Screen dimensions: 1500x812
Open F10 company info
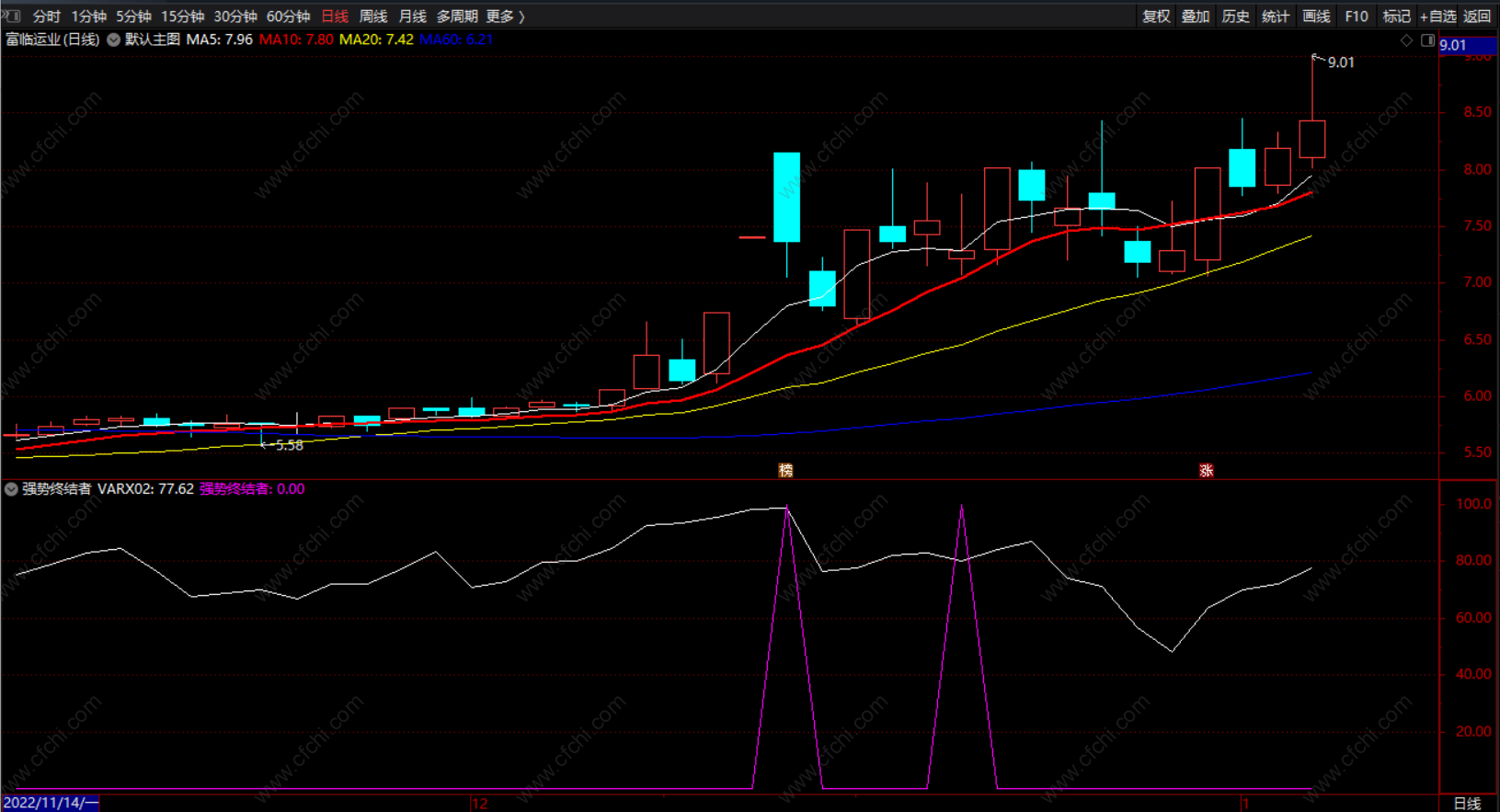pos(1357,16)
